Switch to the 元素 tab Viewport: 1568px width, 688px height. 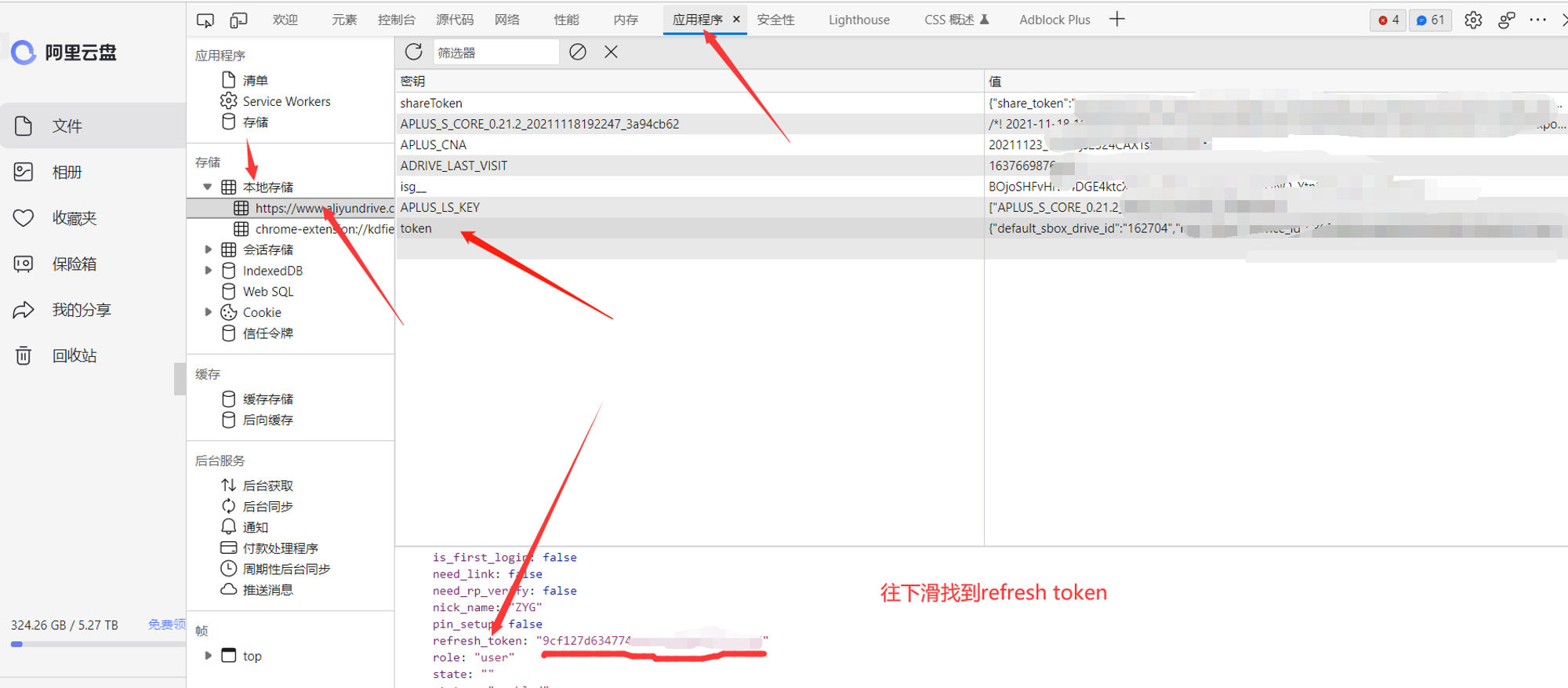pos(344,20)
